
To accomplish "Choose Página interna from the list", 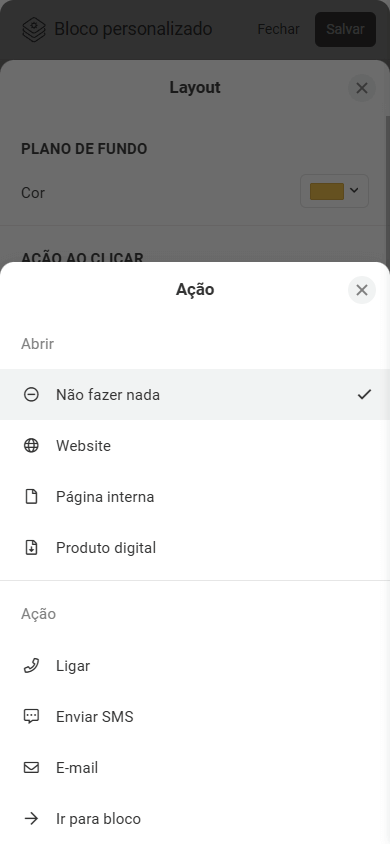I will tap(195, 496).
